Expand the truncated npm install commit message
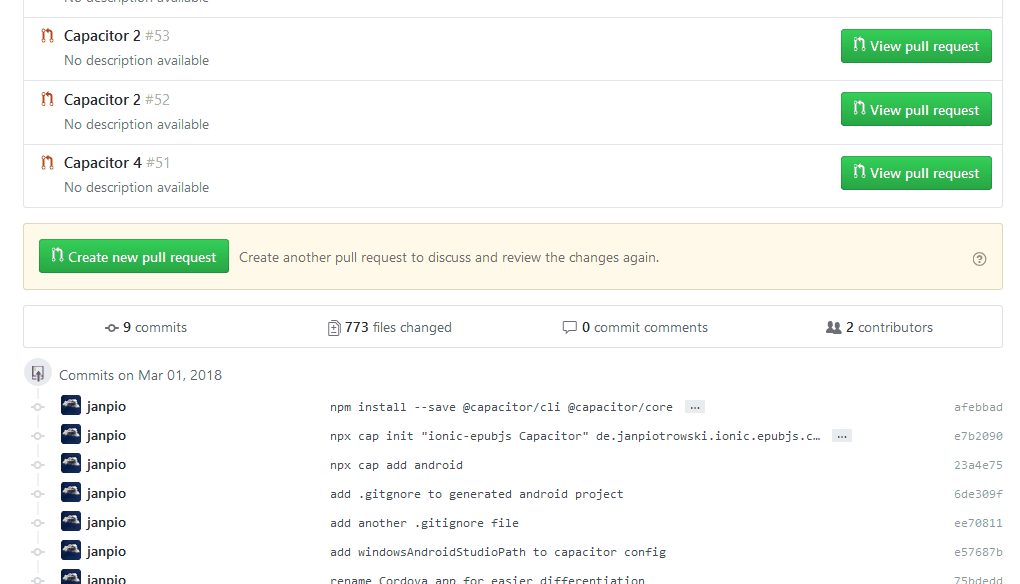This screenshot has height=584, width=1020. click(694, 406)
